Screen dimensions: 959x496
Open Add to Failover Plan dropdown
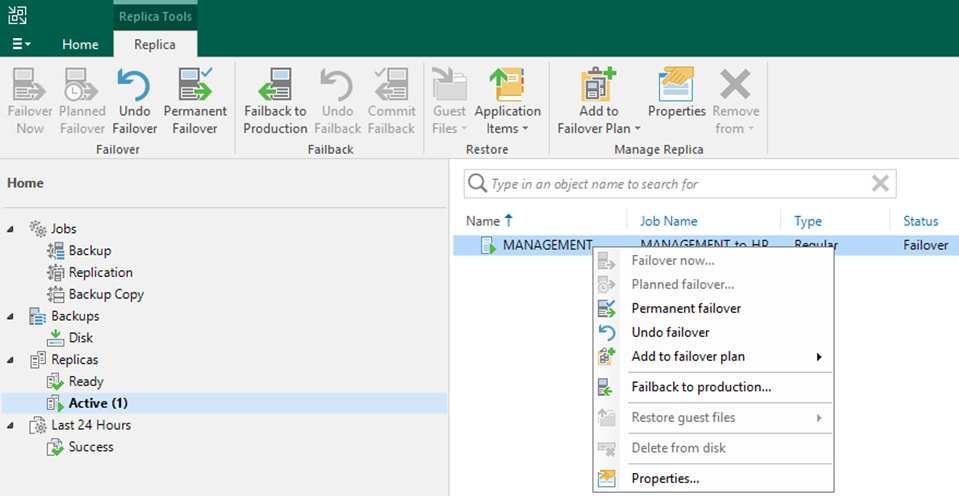[599, 102]
